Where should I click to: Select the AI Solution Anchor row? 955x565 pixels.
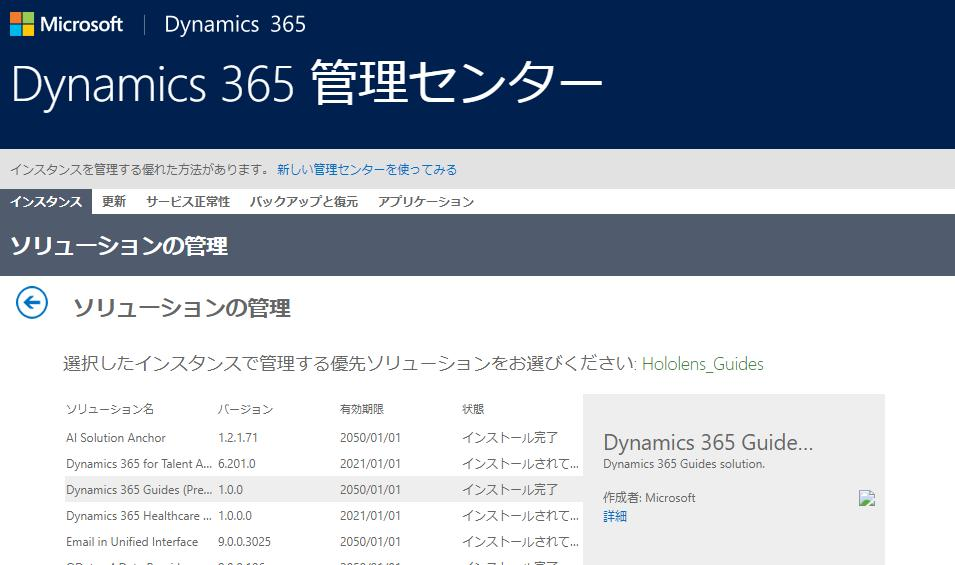coord(323,438)
